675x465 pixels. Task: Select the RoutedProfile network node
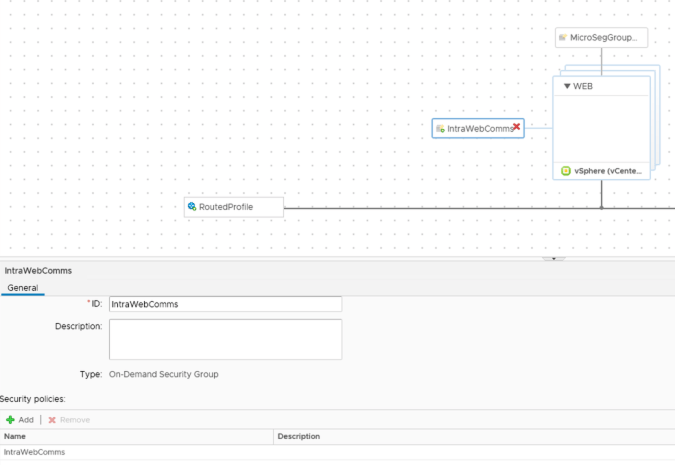click(234, 207)
